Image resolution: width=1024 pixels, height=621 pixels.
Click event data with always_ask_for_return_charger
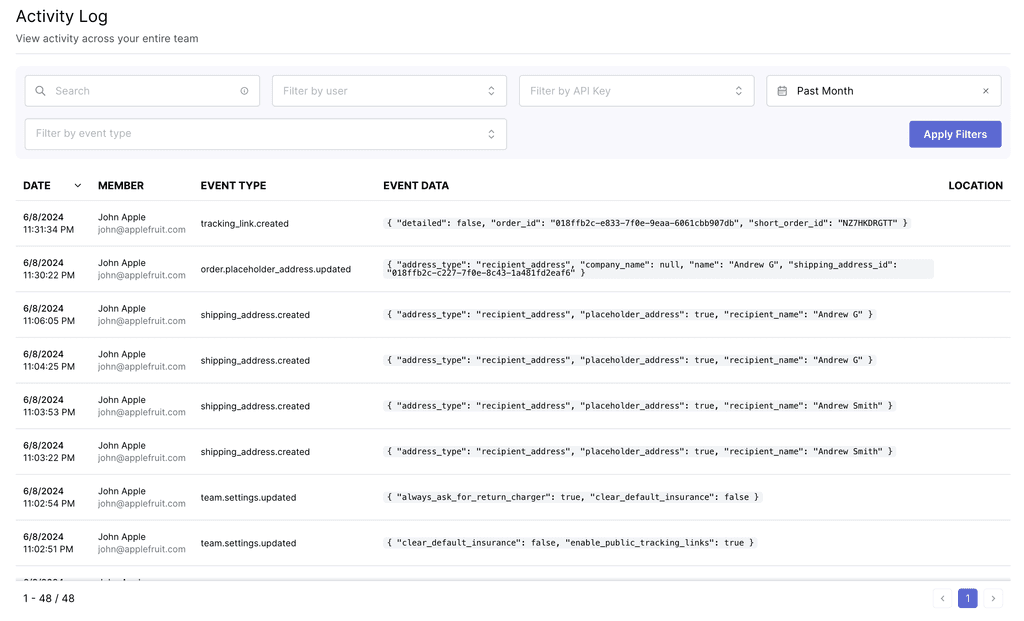click(573, 497)
